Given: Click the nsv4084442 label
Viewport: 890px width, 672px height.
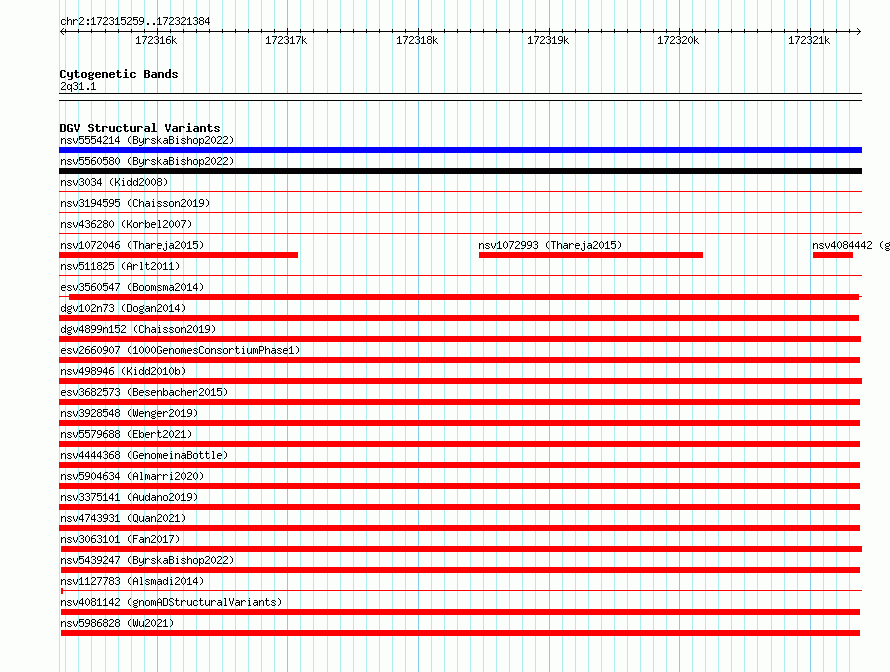Looking at the screenshot, I should point(850,245).
